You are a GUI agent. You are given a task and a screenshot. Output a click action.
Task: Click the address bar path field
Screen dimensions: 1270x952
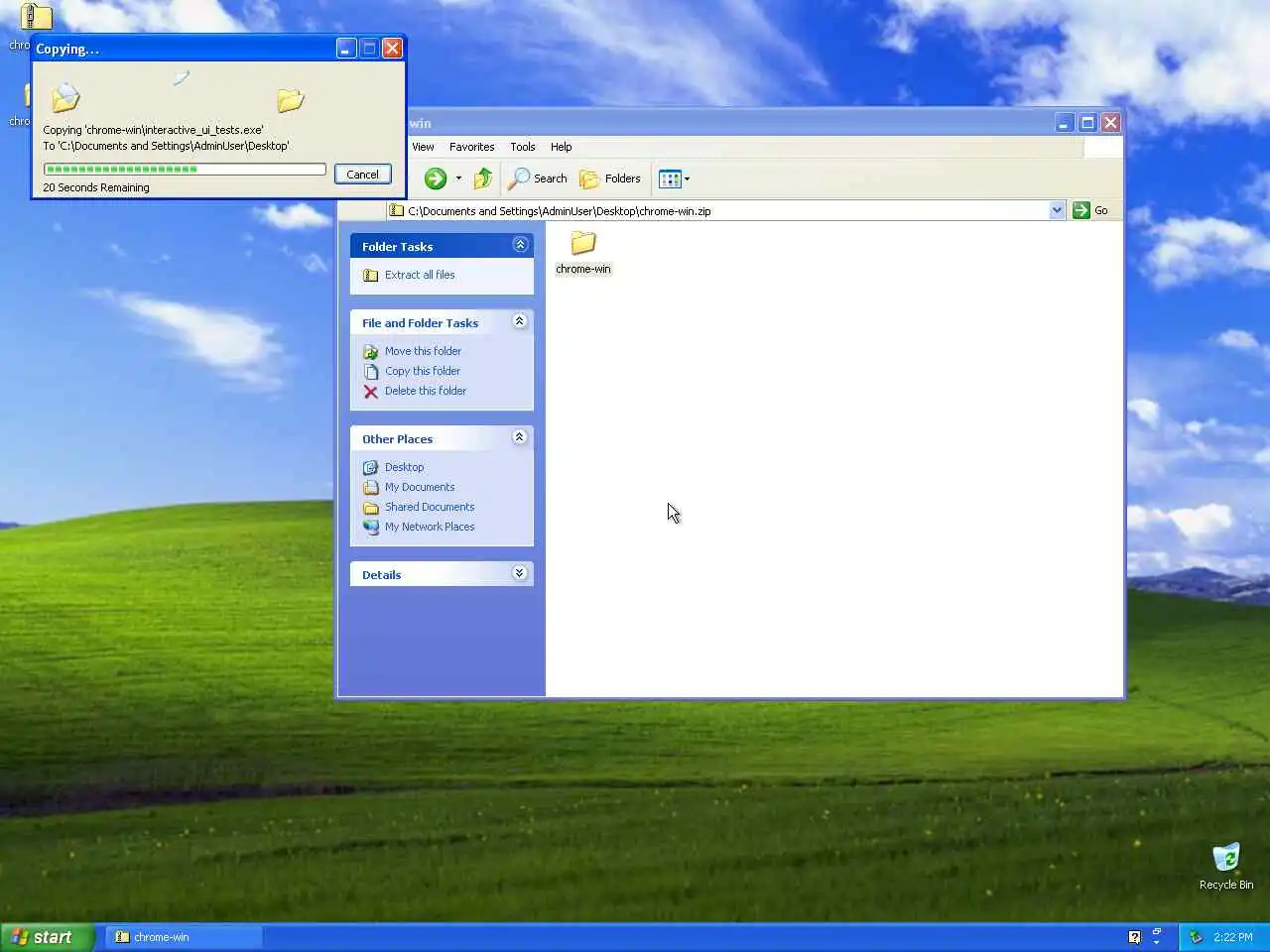[727, 210]
